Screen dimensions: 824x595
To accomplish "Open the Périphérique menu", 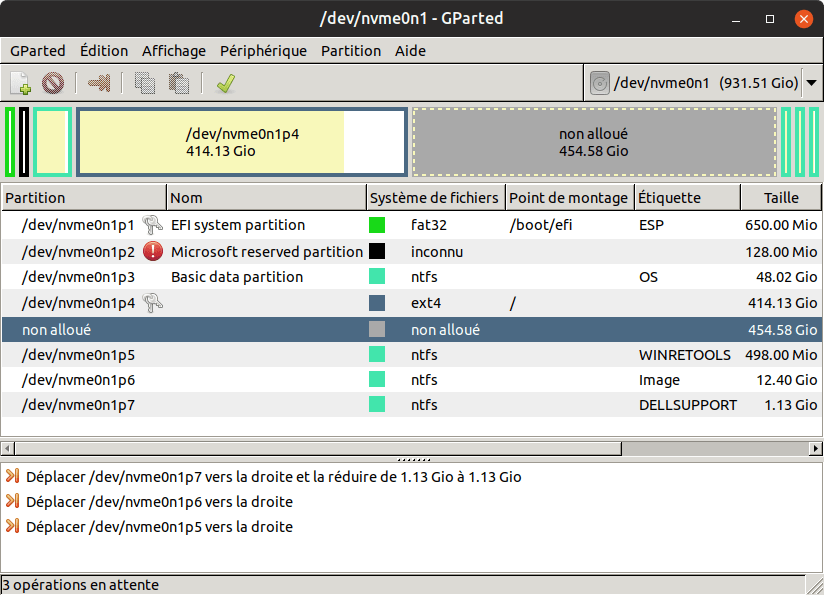I will pos(263,51).
